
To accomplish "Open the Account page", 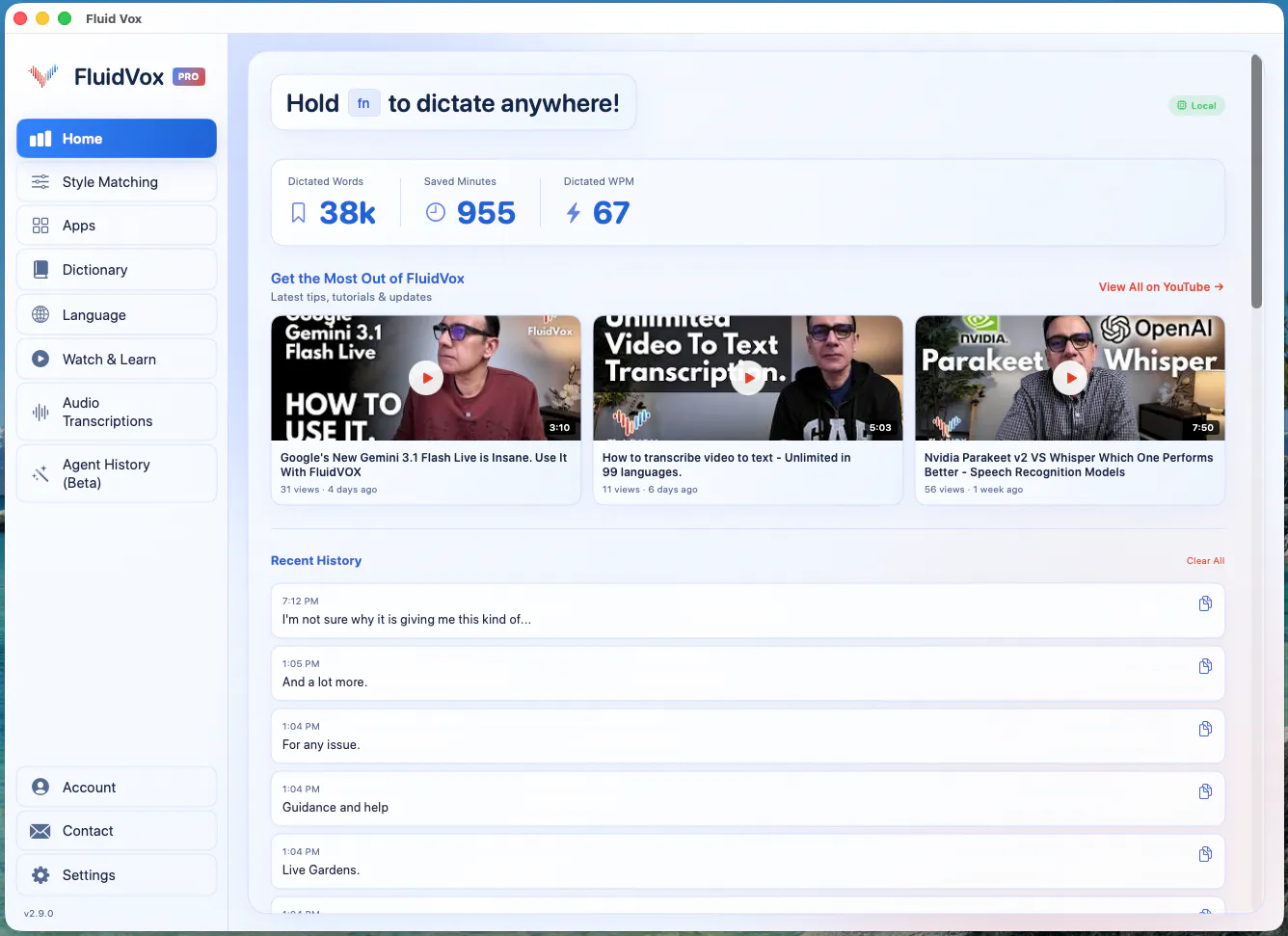I will click(x=117, y=788).
